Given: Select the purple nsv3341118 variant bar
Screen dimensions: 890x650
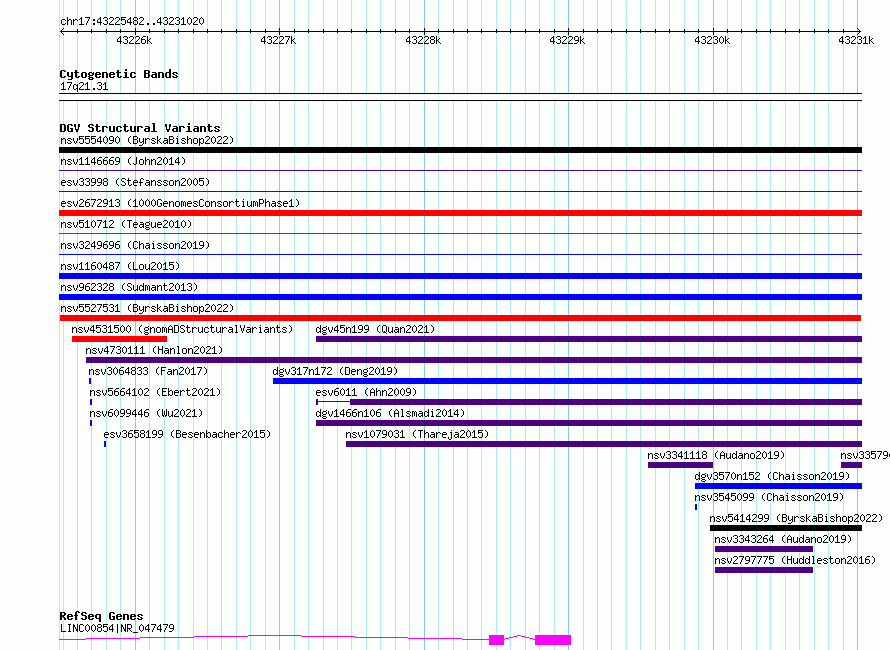Looking at the screenshot, I should point(681,465).
